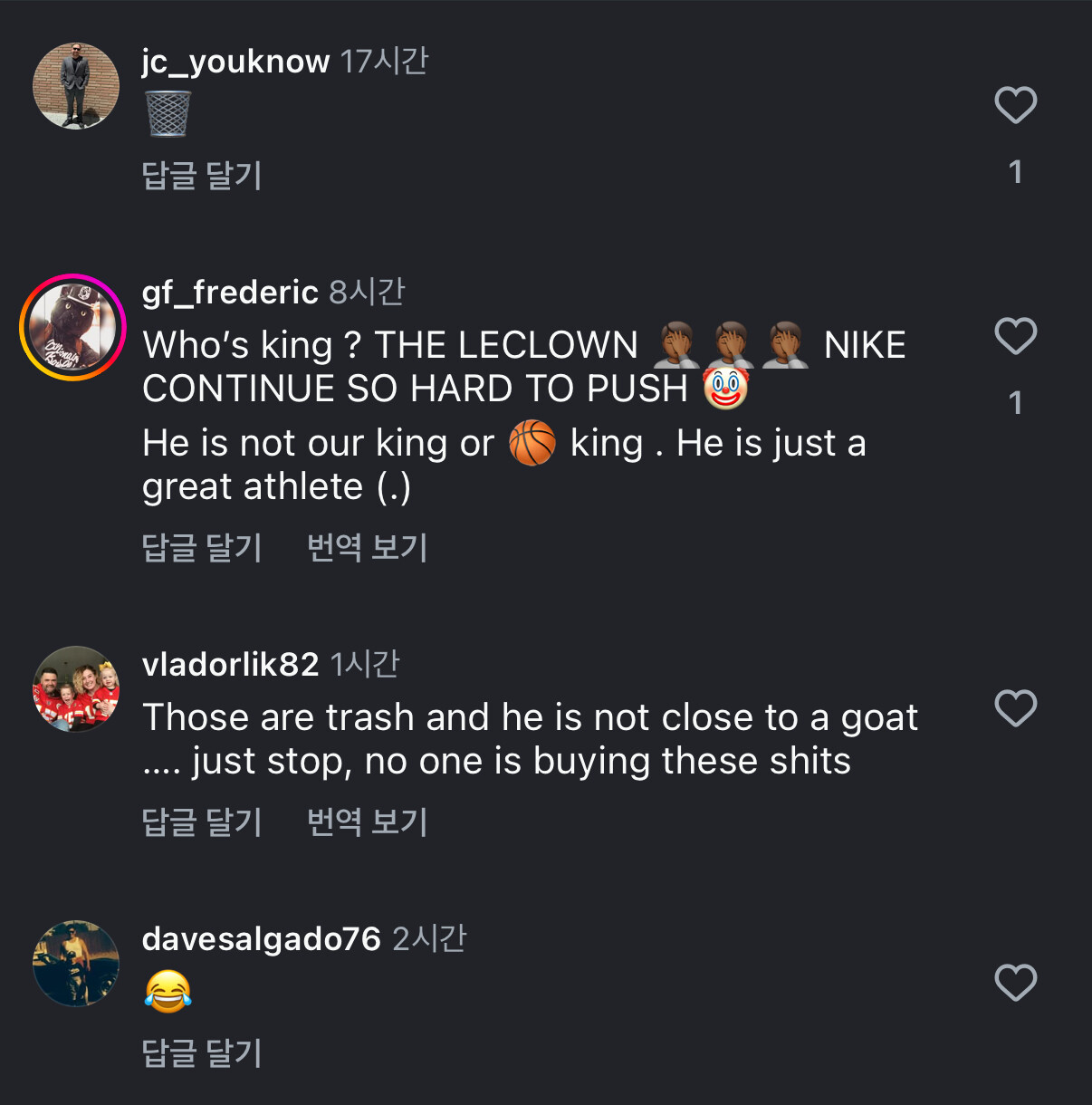
Task: Open vladorlik82's family profile photo
Action: [x=76, y=689]
